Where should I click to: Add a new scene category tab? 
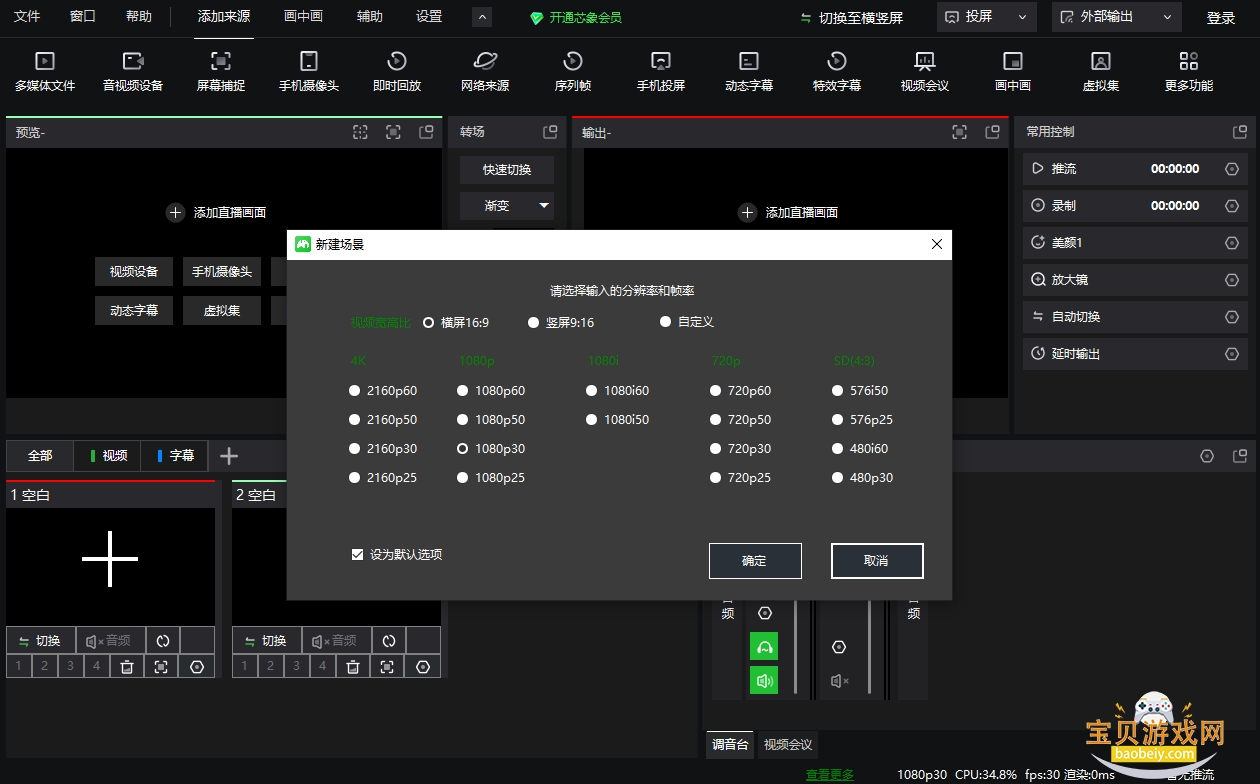coord(229,456)
